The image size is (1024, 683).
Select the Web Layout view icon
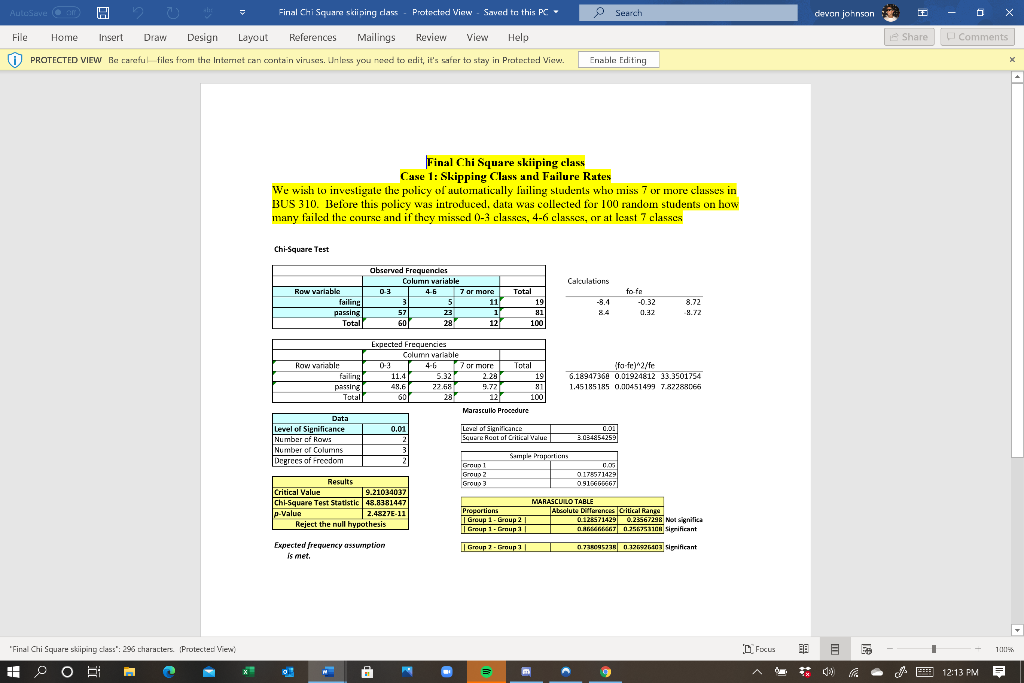[x=866, y=648]
